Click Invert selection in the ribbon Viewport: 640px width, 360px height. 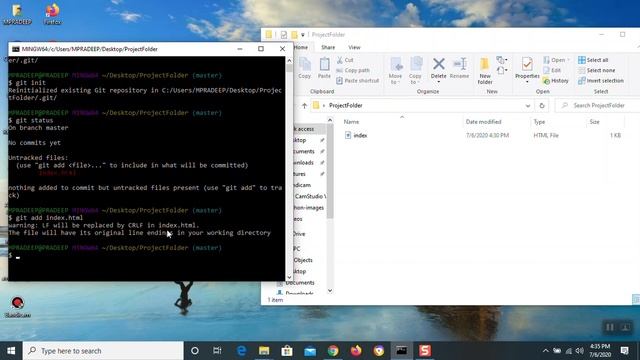coord(601,81)
